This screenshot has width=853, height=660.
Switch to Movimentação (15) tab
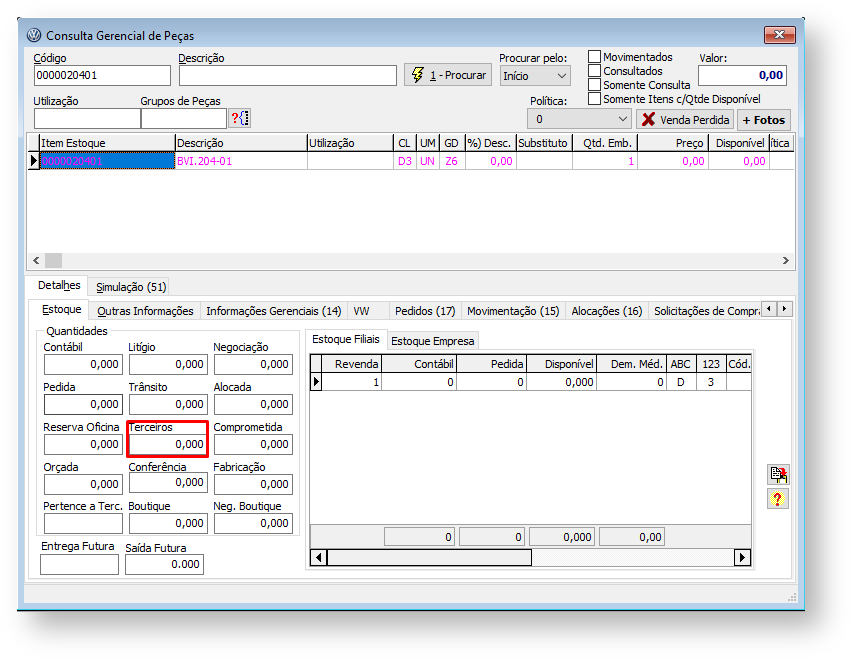(x=513, y=311)
